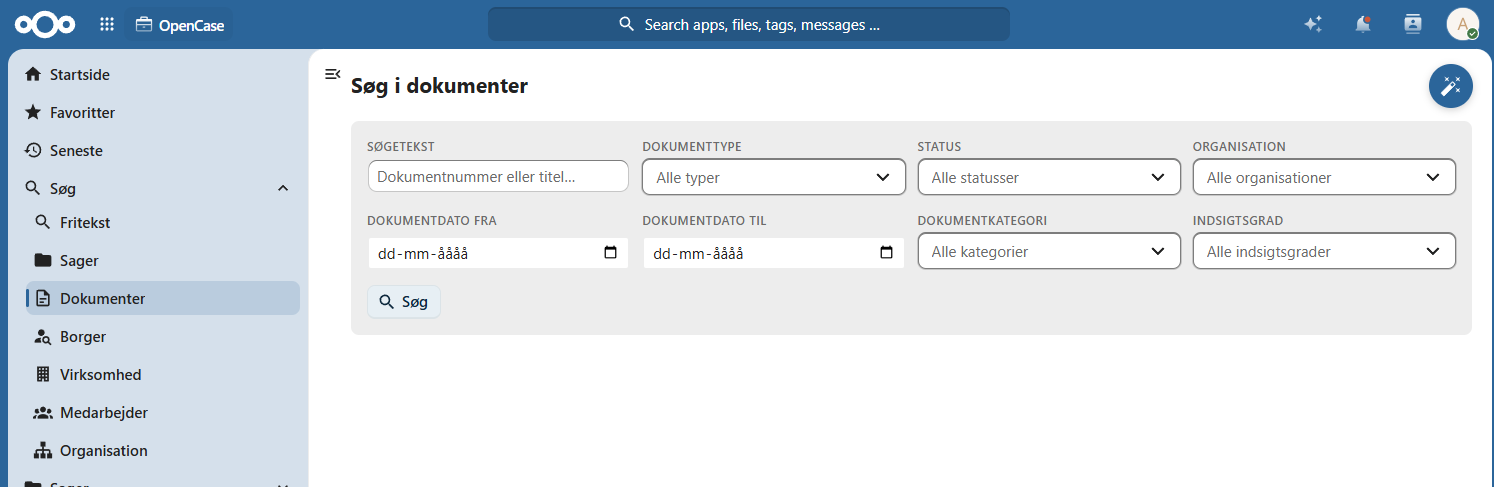The image size is (1494, 487).
Task: Click the star icon beside Favoritter
Action: click(x=33, y=113)
